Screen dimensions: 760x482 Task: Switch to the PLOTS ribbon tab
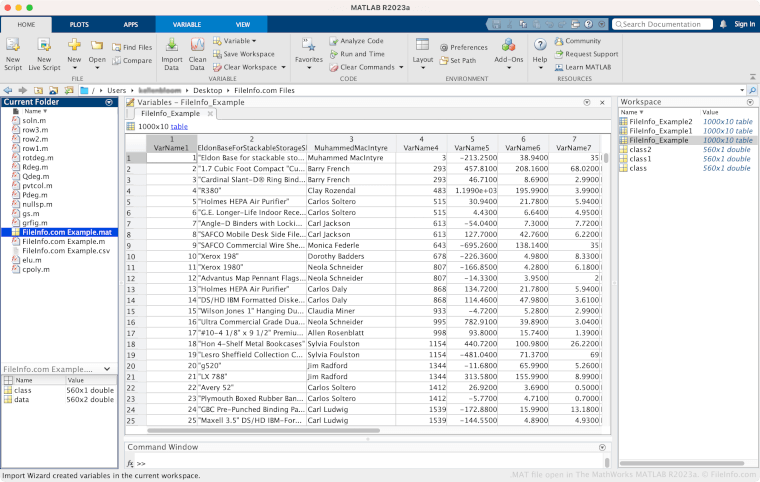tap(79, 22)
